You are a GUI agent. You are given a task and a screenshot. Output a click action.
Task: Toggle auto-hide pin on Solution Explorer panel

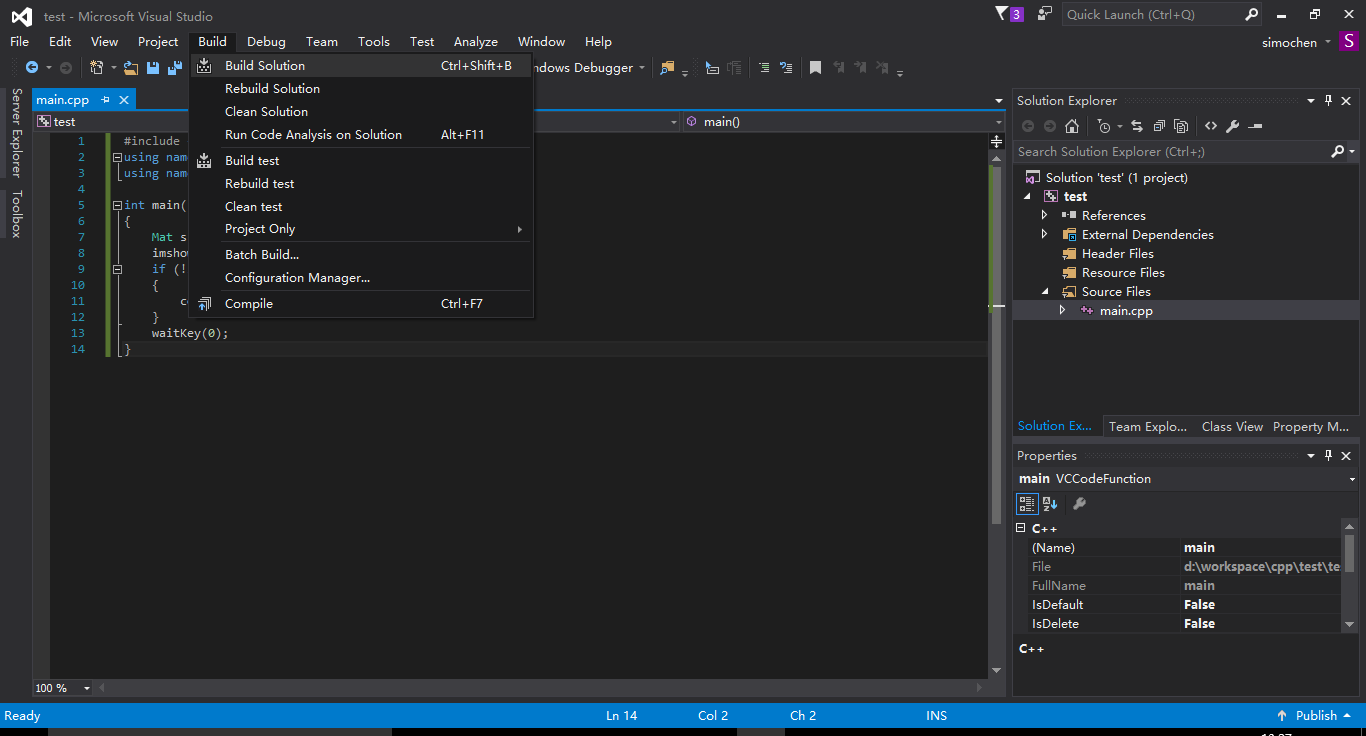(x=1329, y=101)
